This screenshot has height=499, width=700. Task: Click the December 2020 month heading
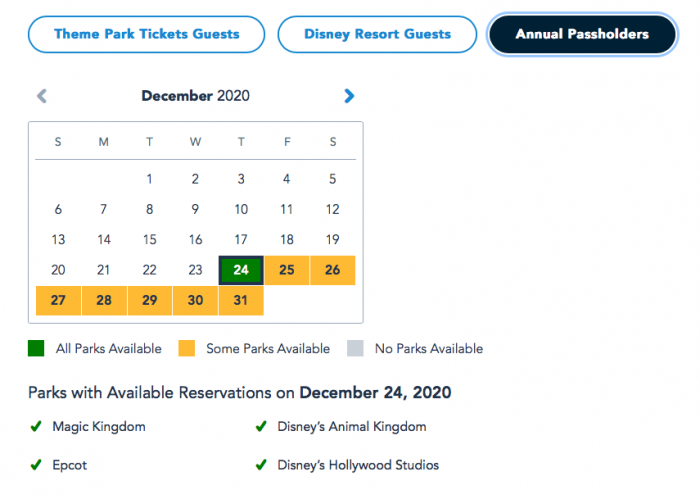point(195,96)
